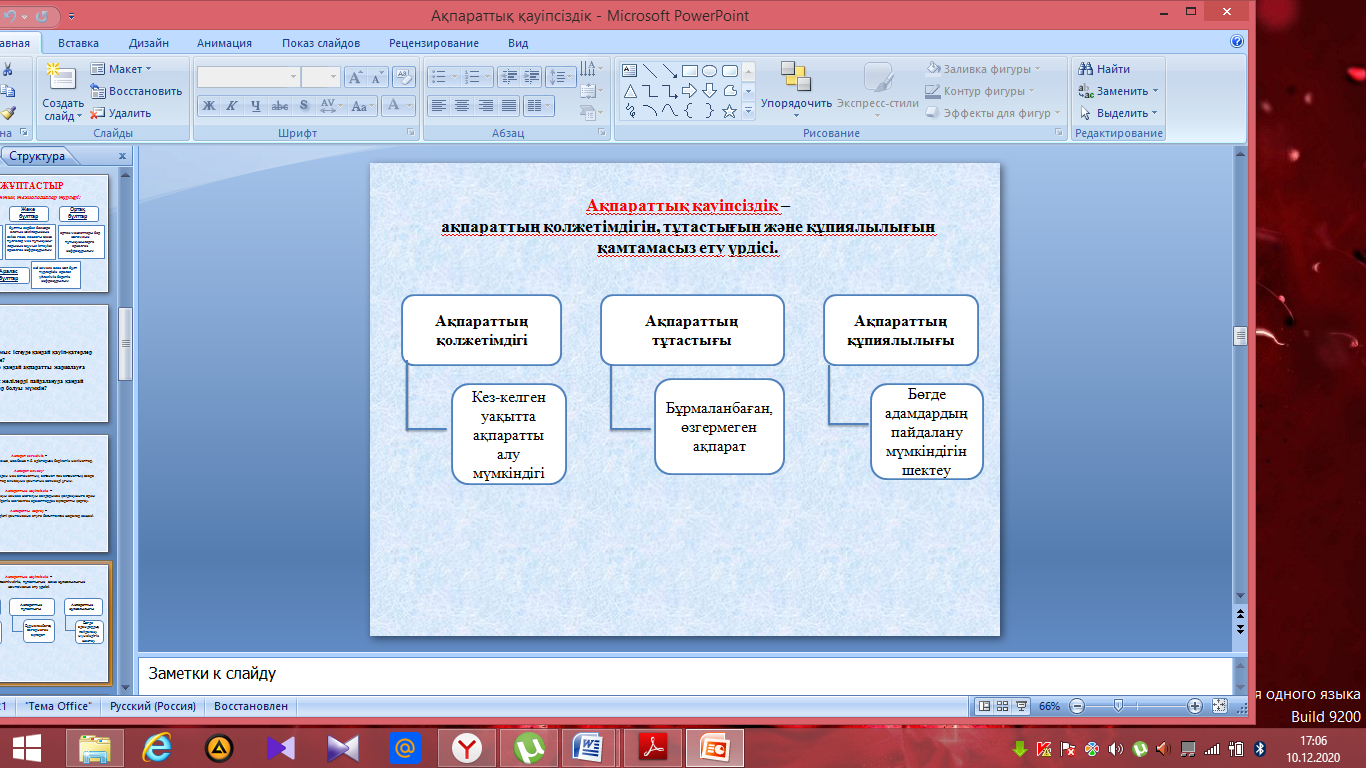Image resolution: width=1366 pixels, height=768 pixels.
Task: Click the Delete (Удалить) slide button
Action: point(121,113)
